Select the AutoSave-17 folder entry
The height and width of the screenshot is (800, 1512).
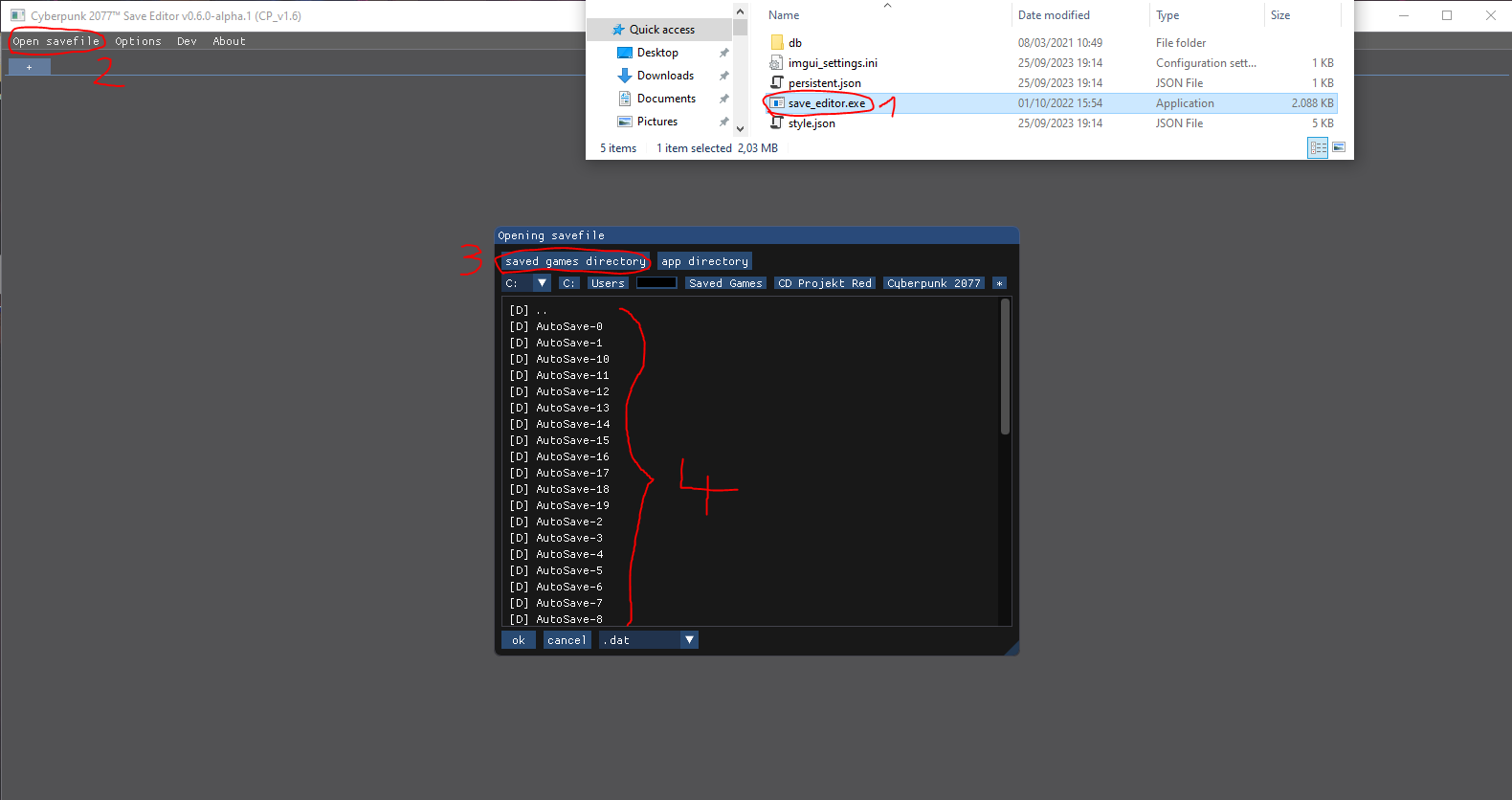pyautogui.click(x=751, y=473)
